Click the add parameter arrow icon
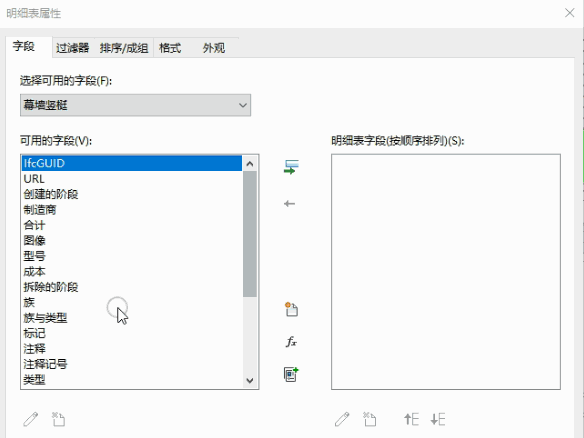This screenshot has height=438, width=584. point(291,167)
